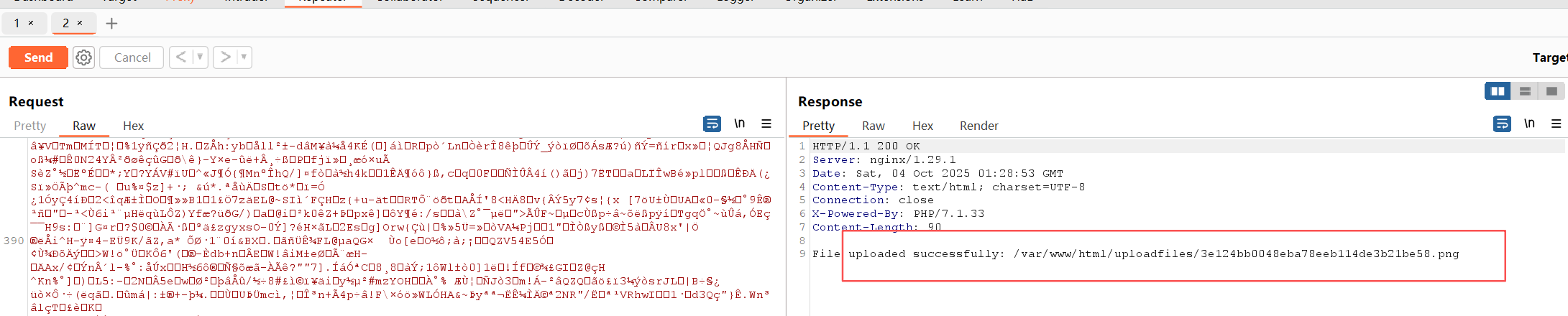Image resolution: width=1568 pixels, height=316 pixels.
Task: Click the Cancel button
Action: point(132,57)
